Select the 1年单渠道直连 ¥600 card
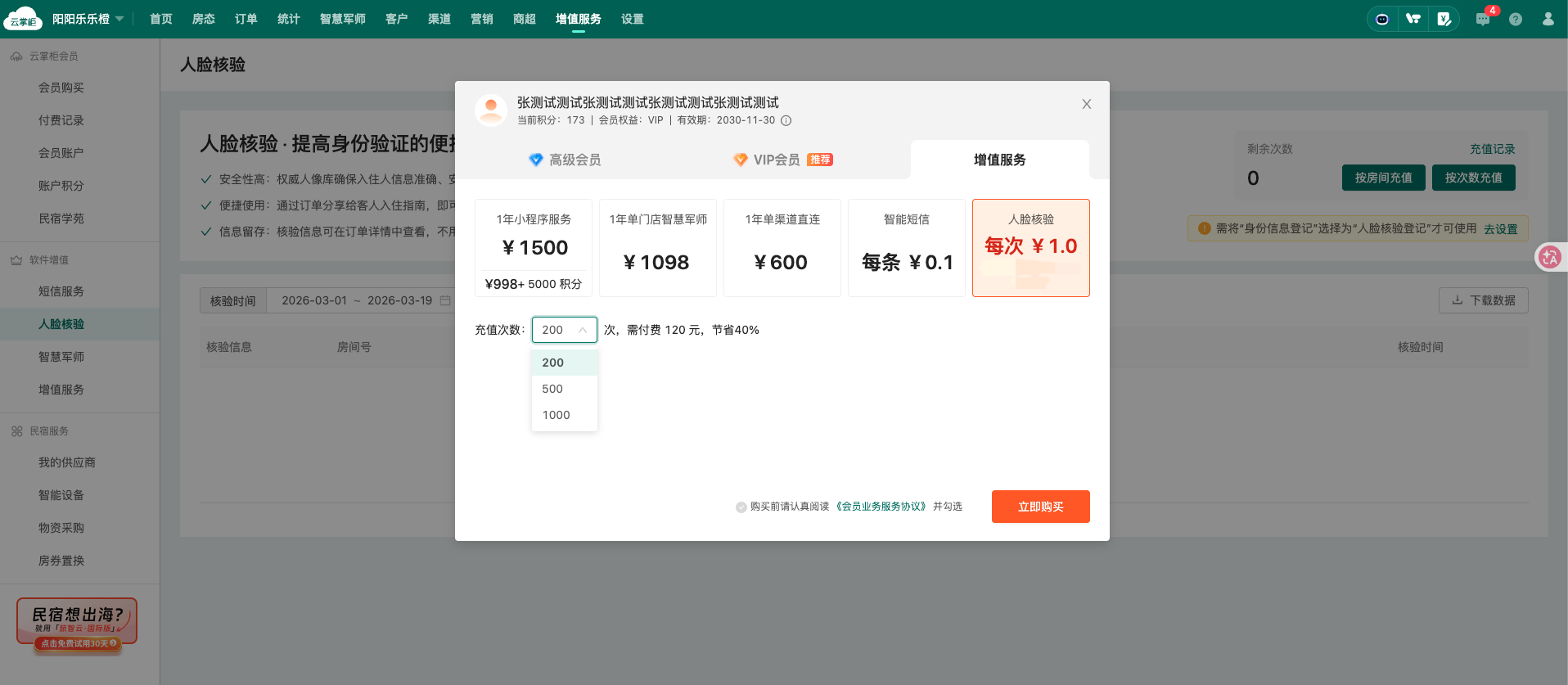The height and width of the screenshot is (685, 1568). pos(782,248)
